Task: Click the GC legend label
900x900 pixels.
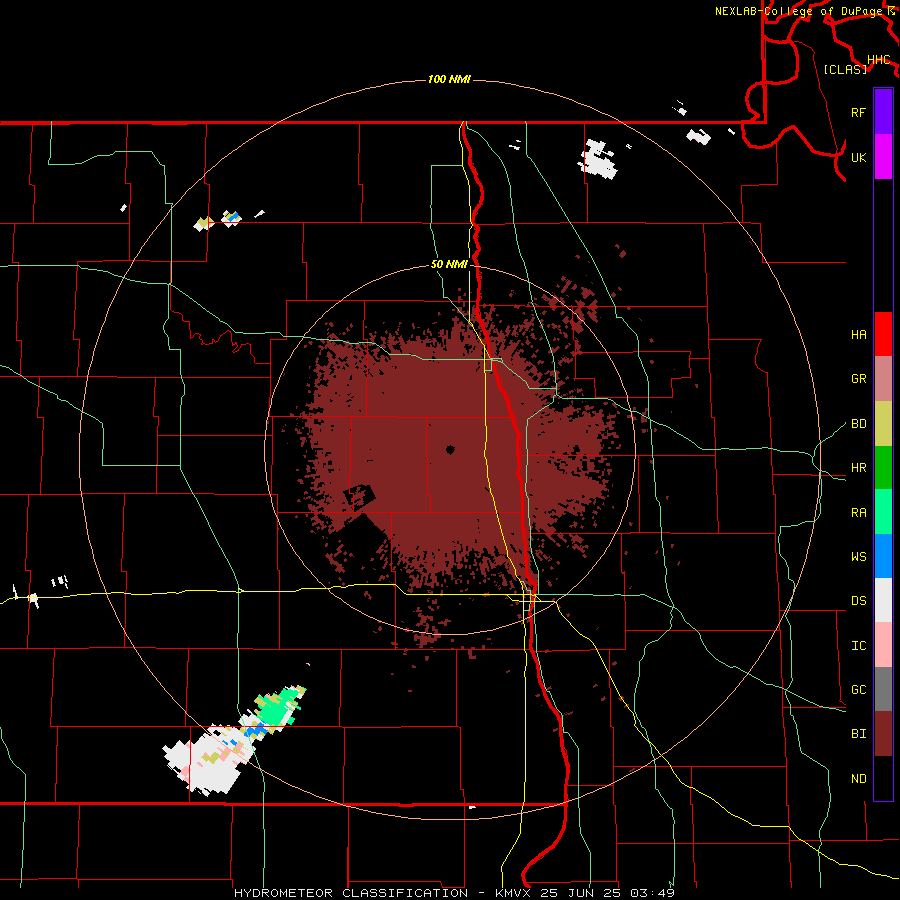Action: pyautogui.click(x=858, y=690)
